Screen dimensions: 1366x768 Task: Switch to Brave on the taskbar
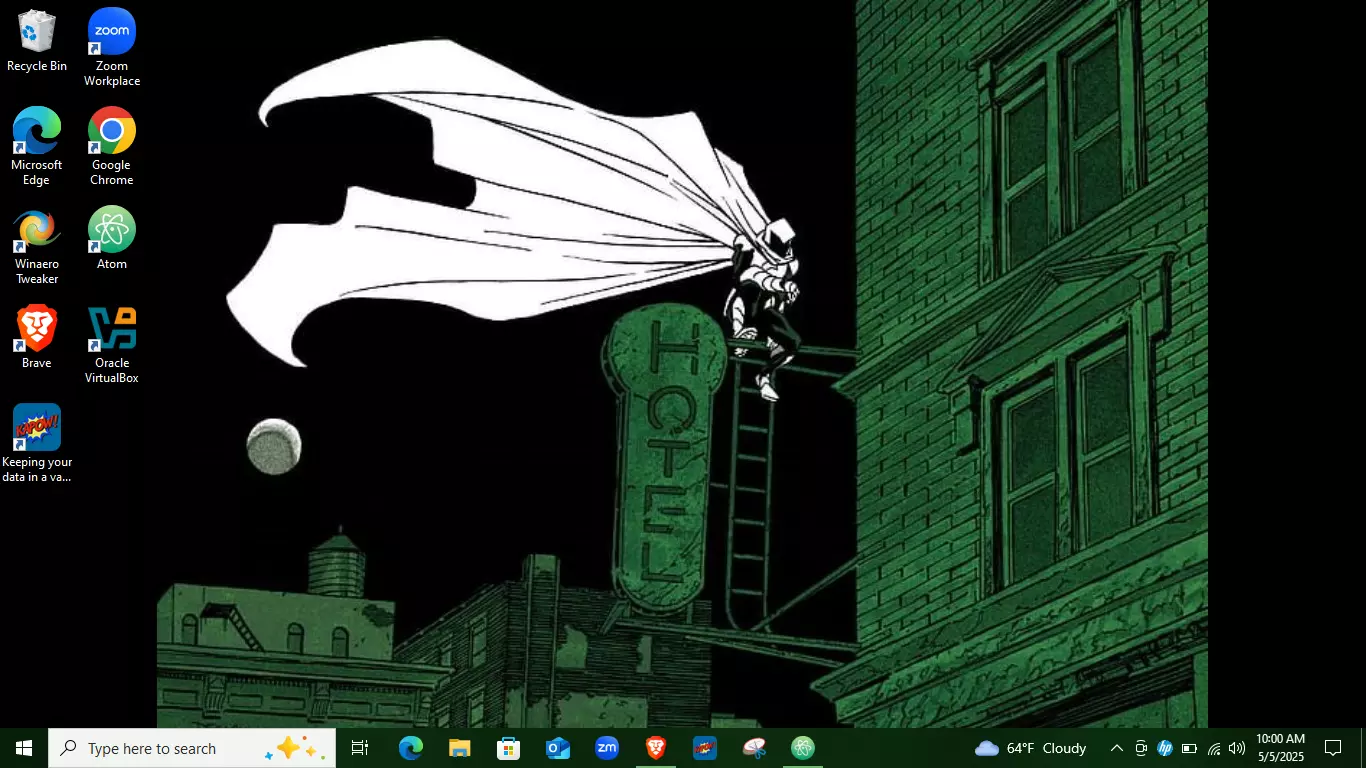coord(656,748)
